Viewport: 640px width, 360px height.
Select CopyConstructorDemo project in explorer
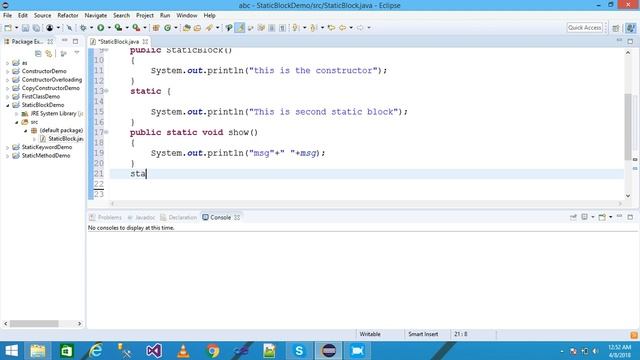[51, 88]
